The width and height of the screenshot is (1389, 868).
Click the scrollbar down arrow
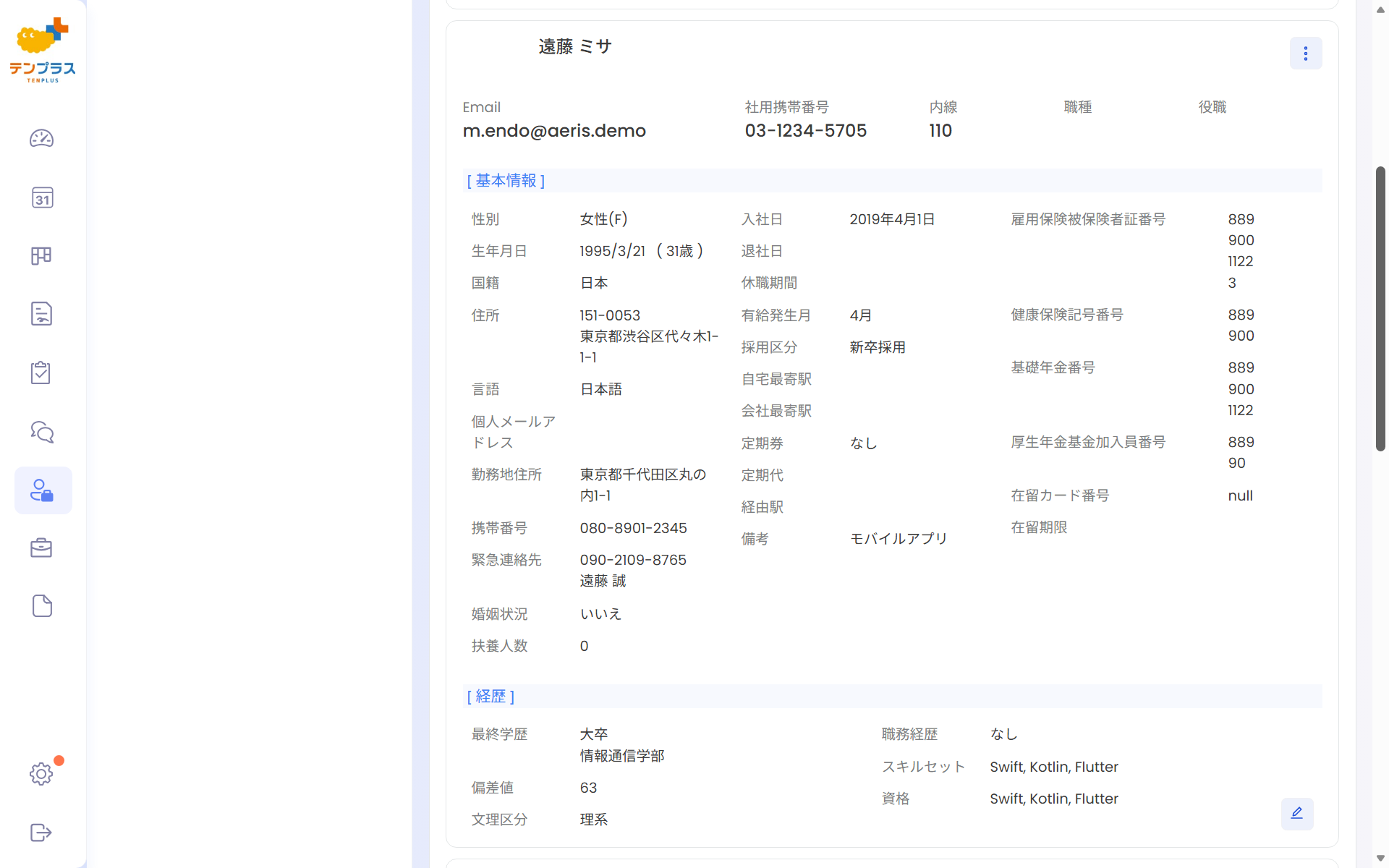[x=1380, y=859]
